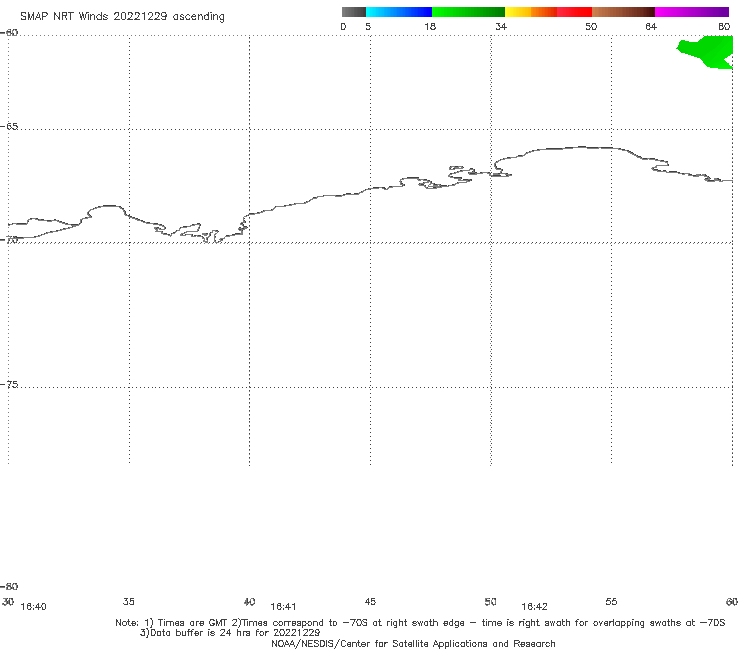This screenshot has width=740, height=650.
Task: Click the color bar label '50' in legend
Action: [x=591, y=27]
